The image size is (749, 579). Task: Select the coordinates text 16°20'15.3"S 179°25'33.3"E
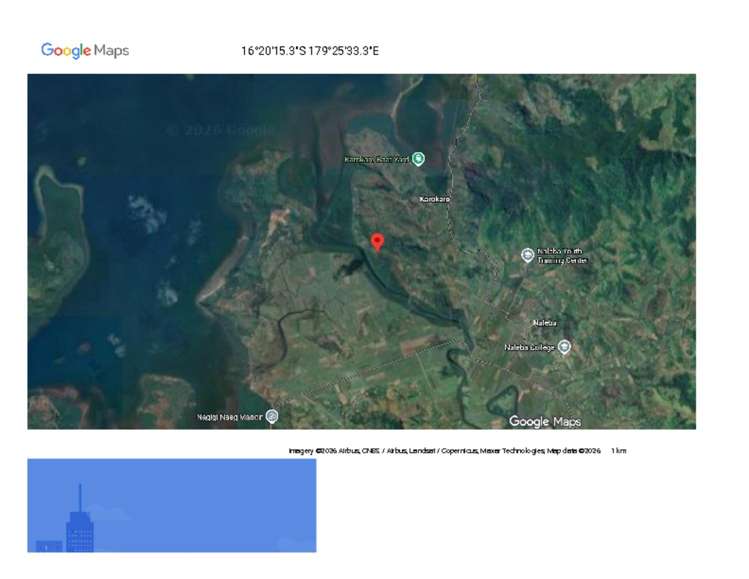coord(310,51)
